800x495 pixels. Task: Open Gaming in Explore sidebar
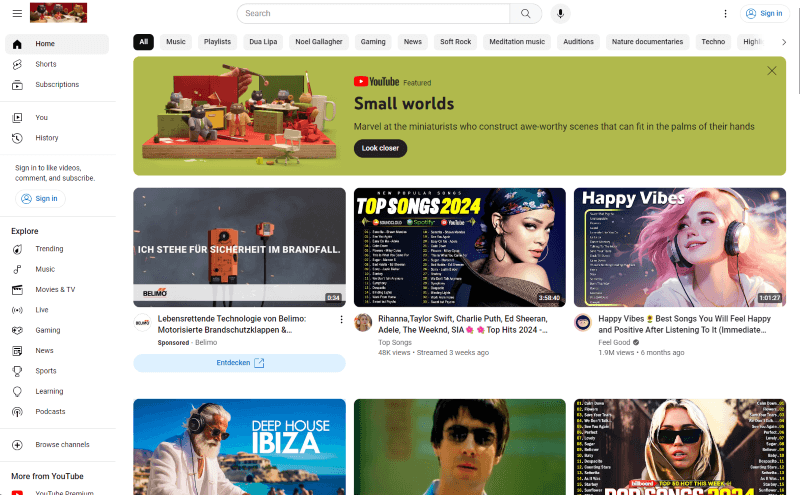[57, 331]
